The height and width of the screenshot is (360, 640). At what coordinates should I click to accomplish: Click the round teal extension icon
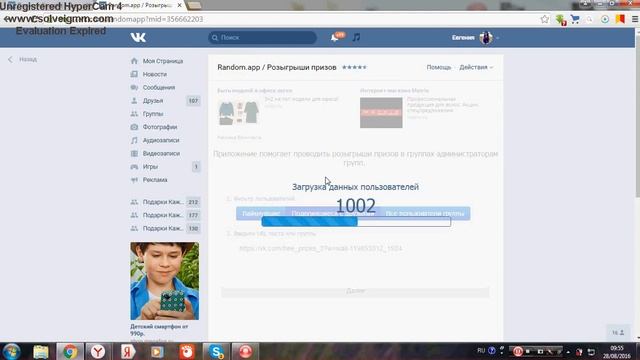pyautogui.click(x=605, y=19)
